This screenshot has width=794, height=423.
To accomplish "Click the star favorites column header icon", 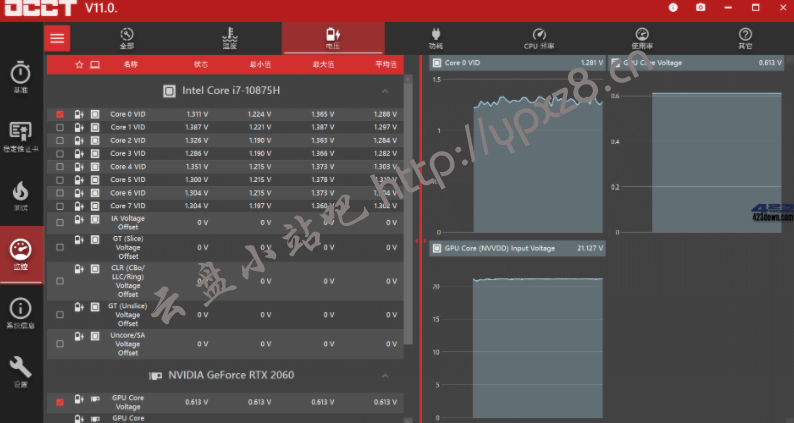I will click(79, 64).
